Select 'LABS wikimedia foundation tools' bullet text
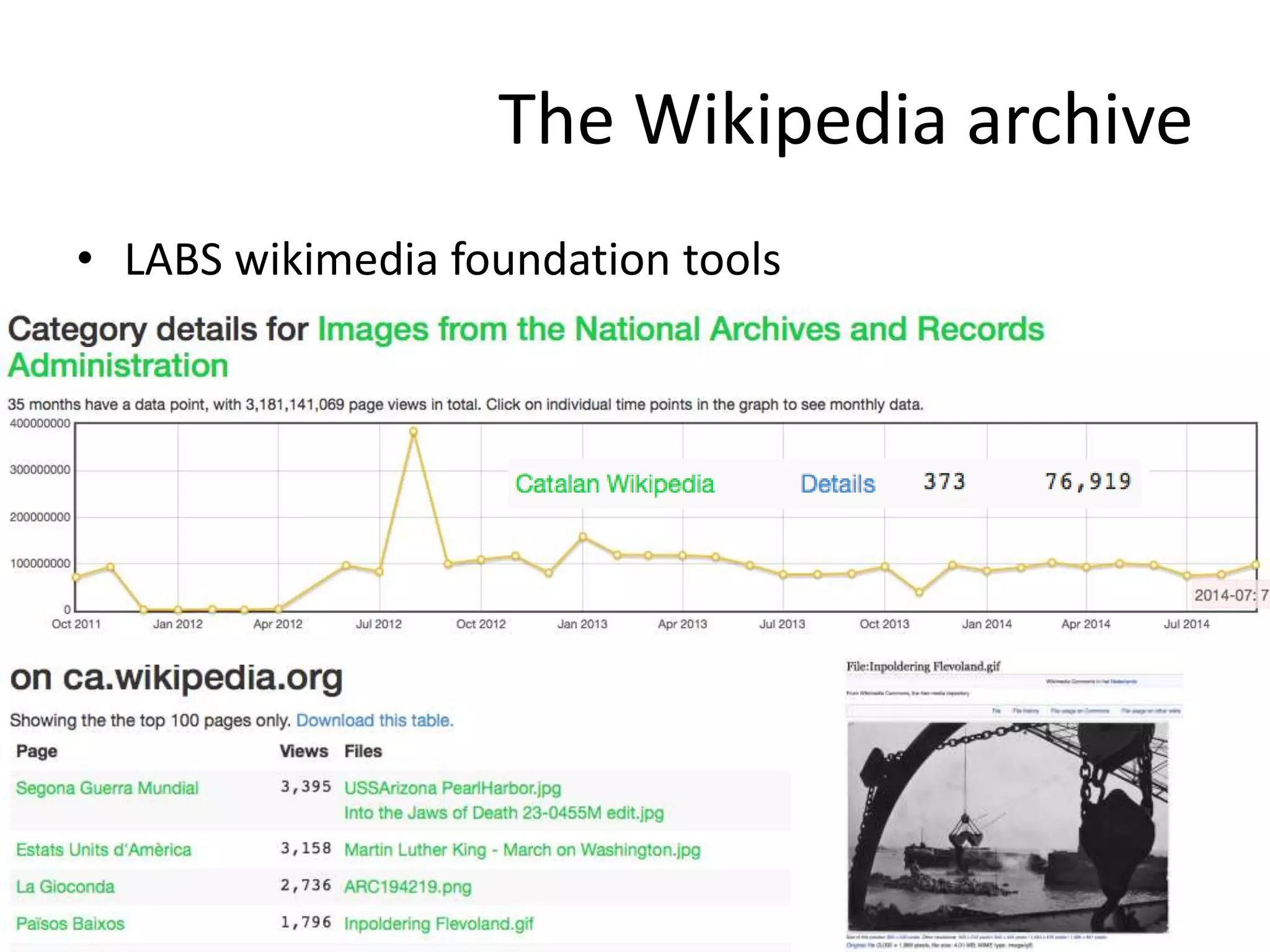Screen dimensions: 1270x952 (453, 259)
